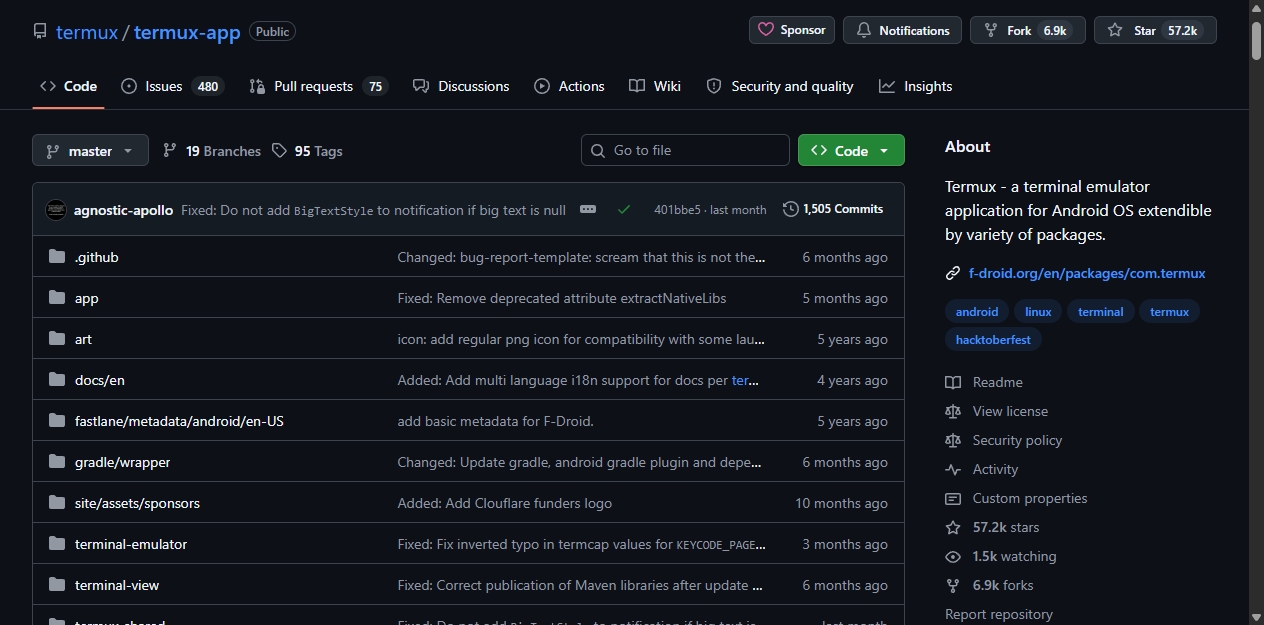Open the master branch dropdown

pos(90,150)
